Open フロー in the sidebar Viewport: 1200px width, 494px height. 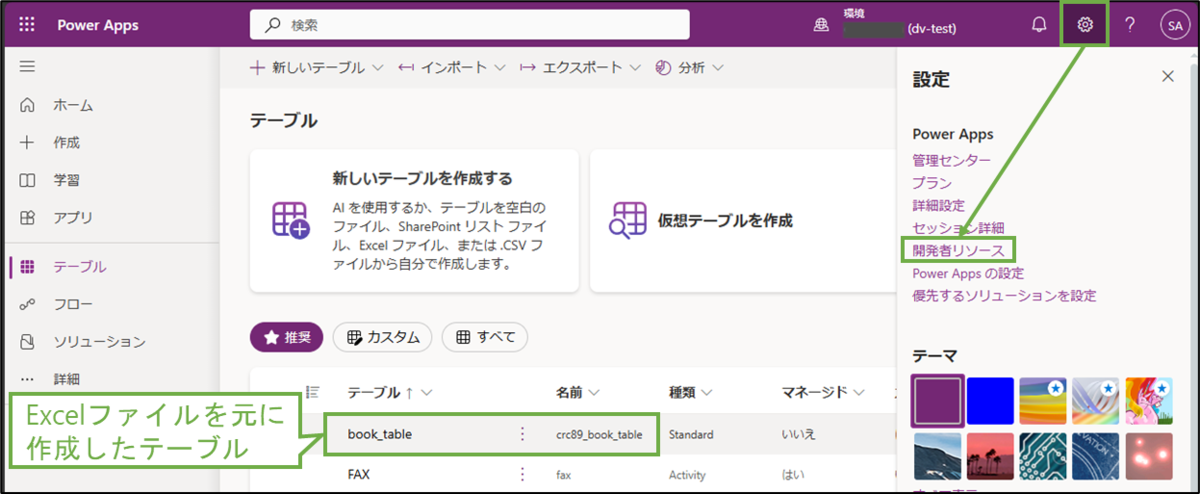click(73, 304)
